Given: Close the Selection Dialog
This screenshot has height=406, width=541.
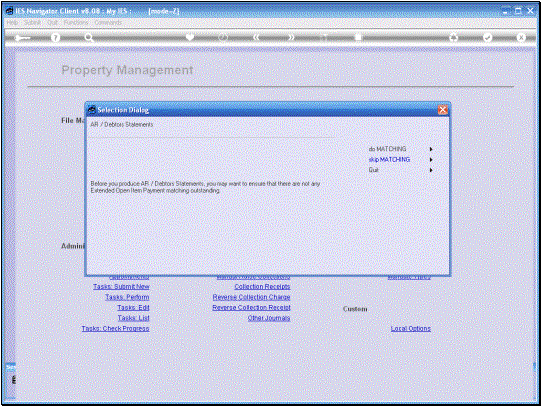Looking at the screenshot, I should click(443, 110).
